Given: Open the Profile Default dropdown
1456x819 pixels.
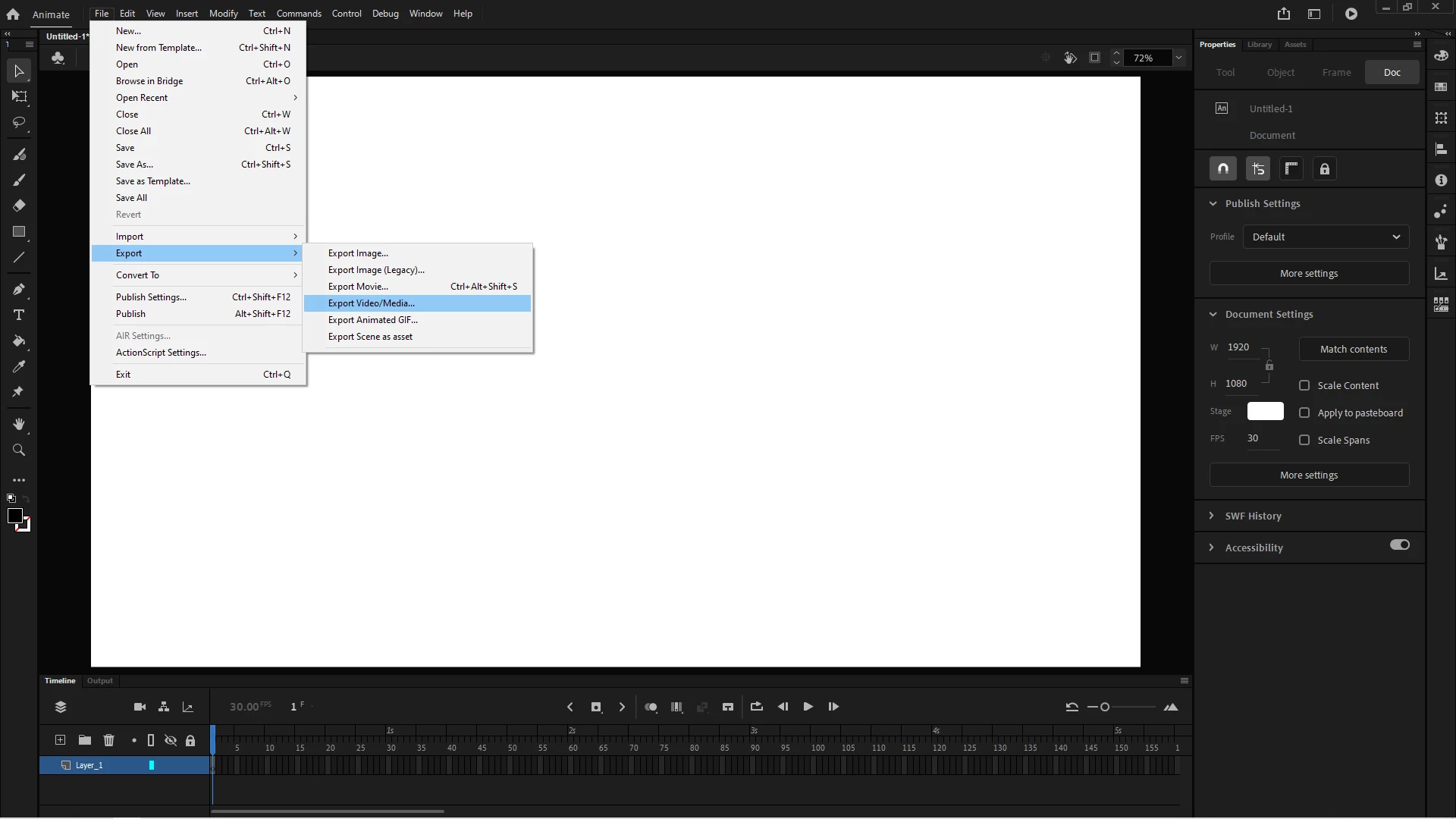Looking at the screenshot, I should [x=1326, y=237].
